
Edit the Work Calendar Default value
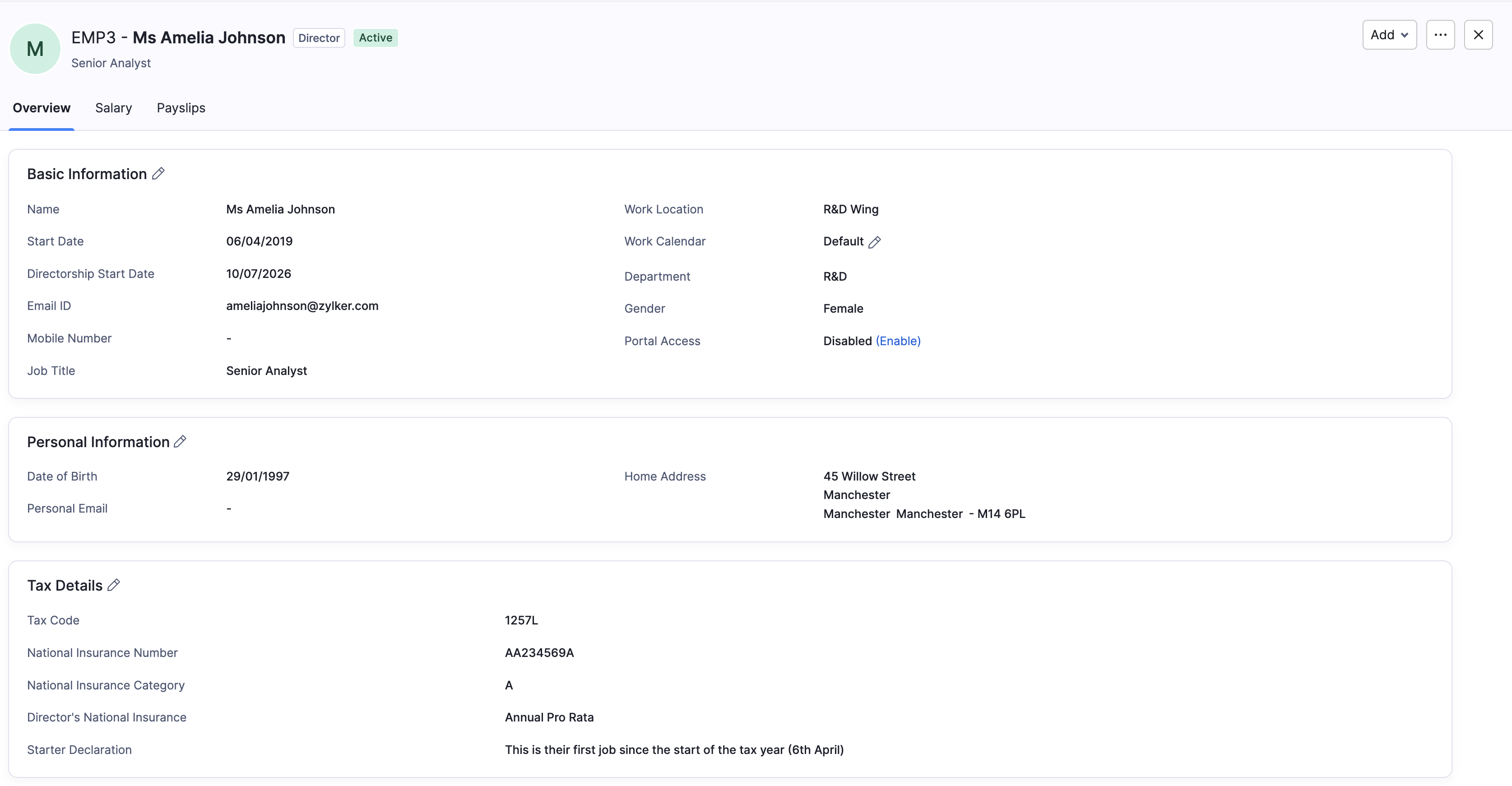tap(875, 242)
